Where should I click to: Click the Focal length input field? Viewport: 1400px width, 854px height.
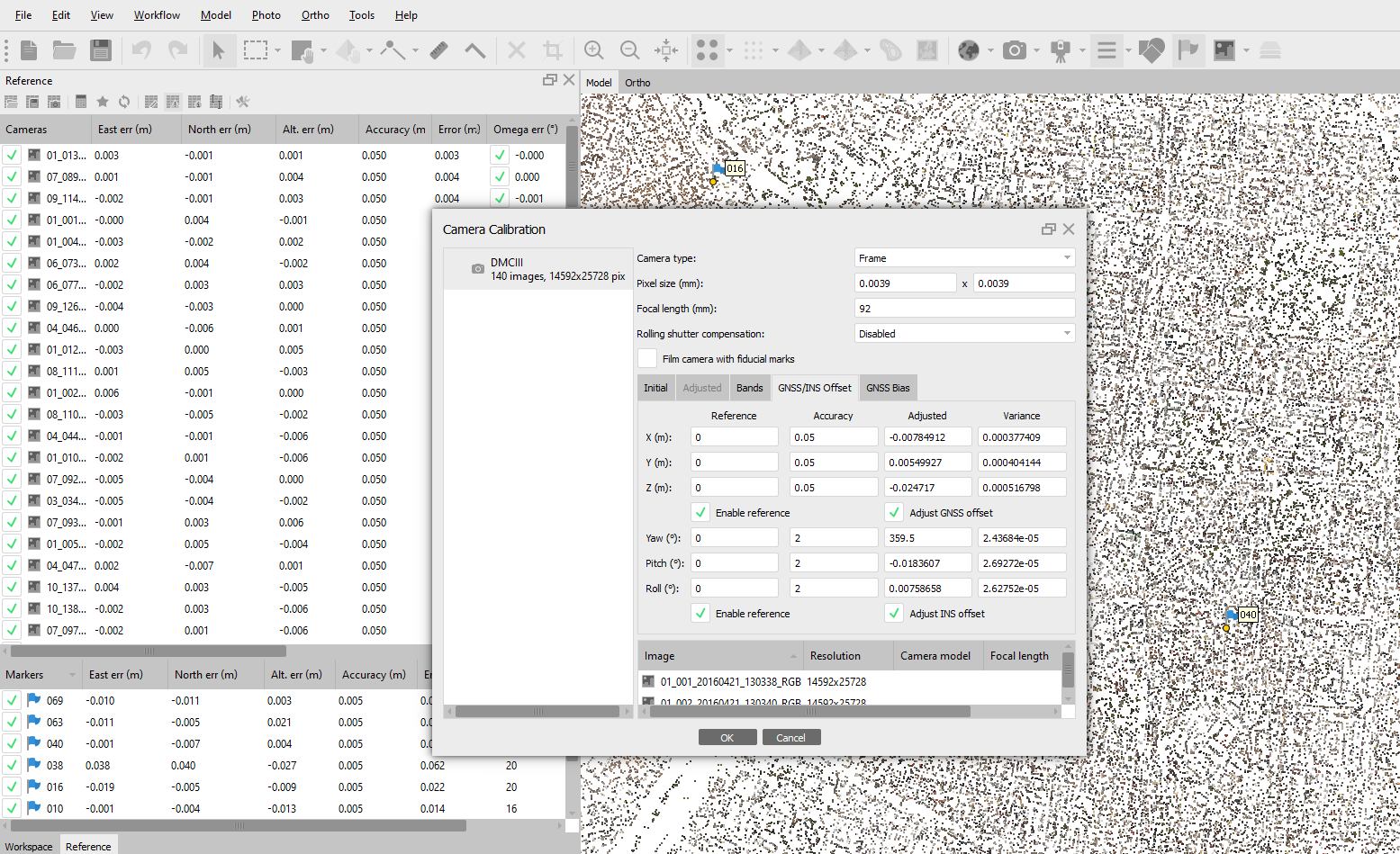point(963,309)
